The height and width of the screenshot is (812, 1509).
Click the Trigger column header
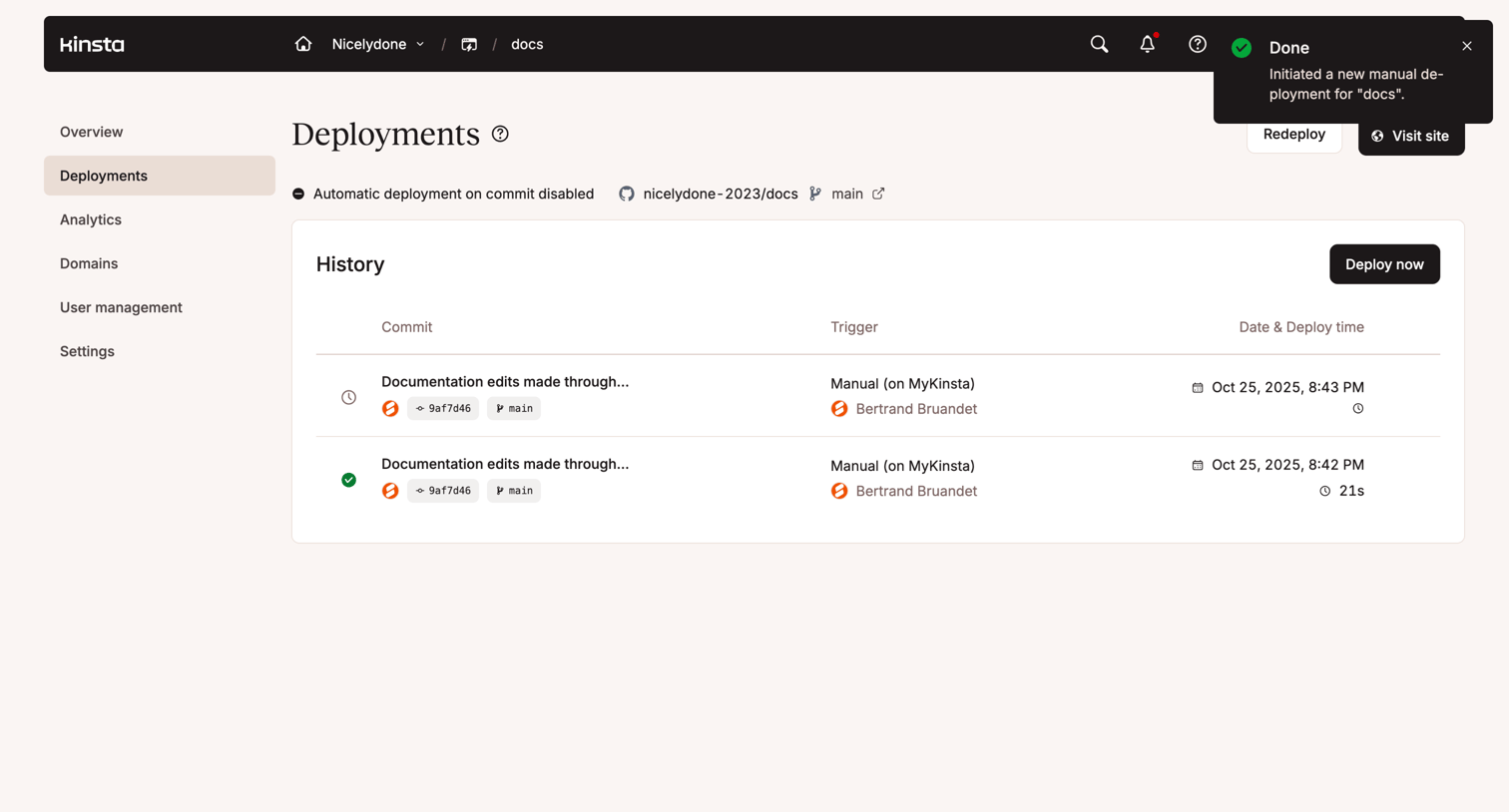click(x=854, y=327)
